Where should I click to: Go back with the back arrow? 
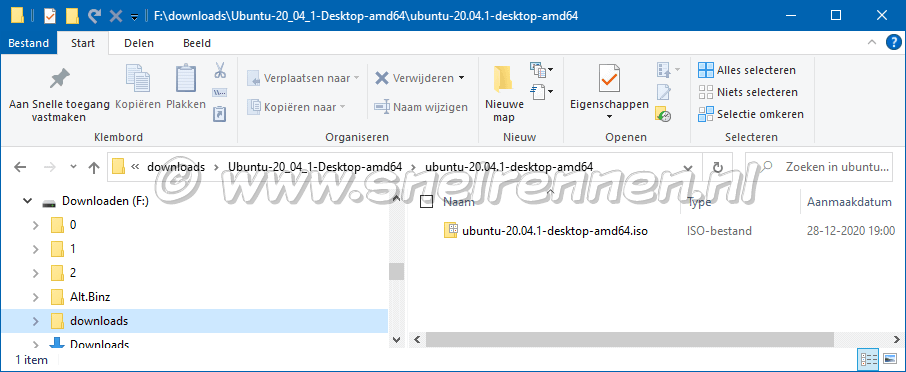point(20,168)
